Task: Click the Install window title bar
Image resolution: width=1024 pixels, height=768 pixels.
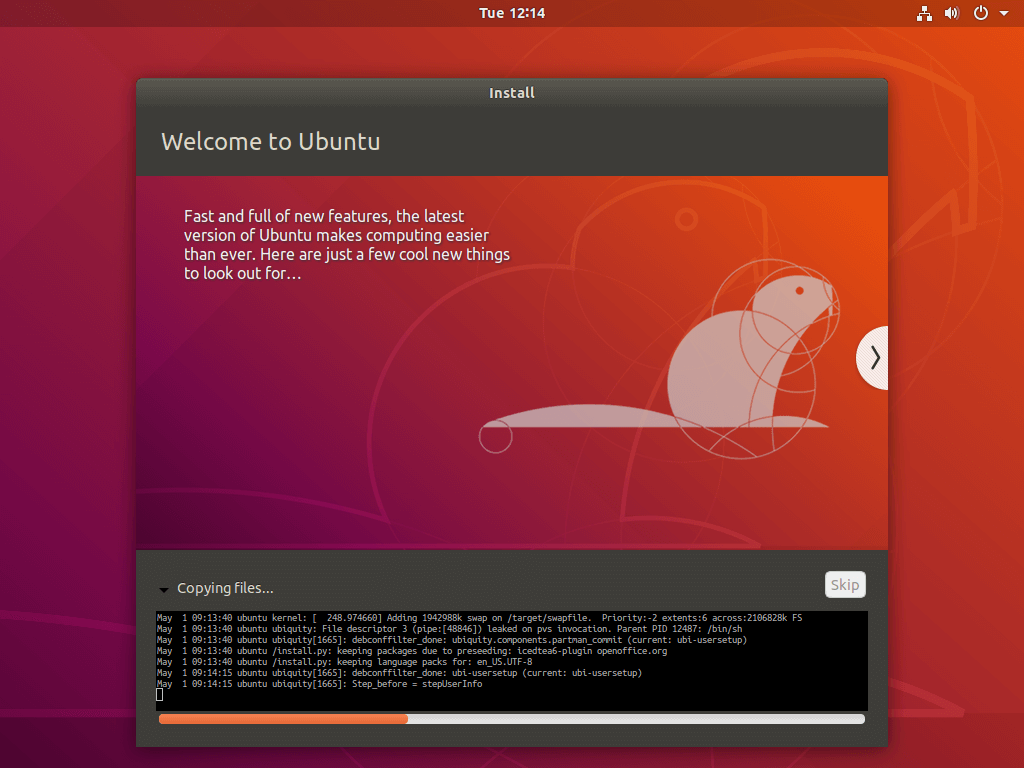Action: (x=512, y=93)
